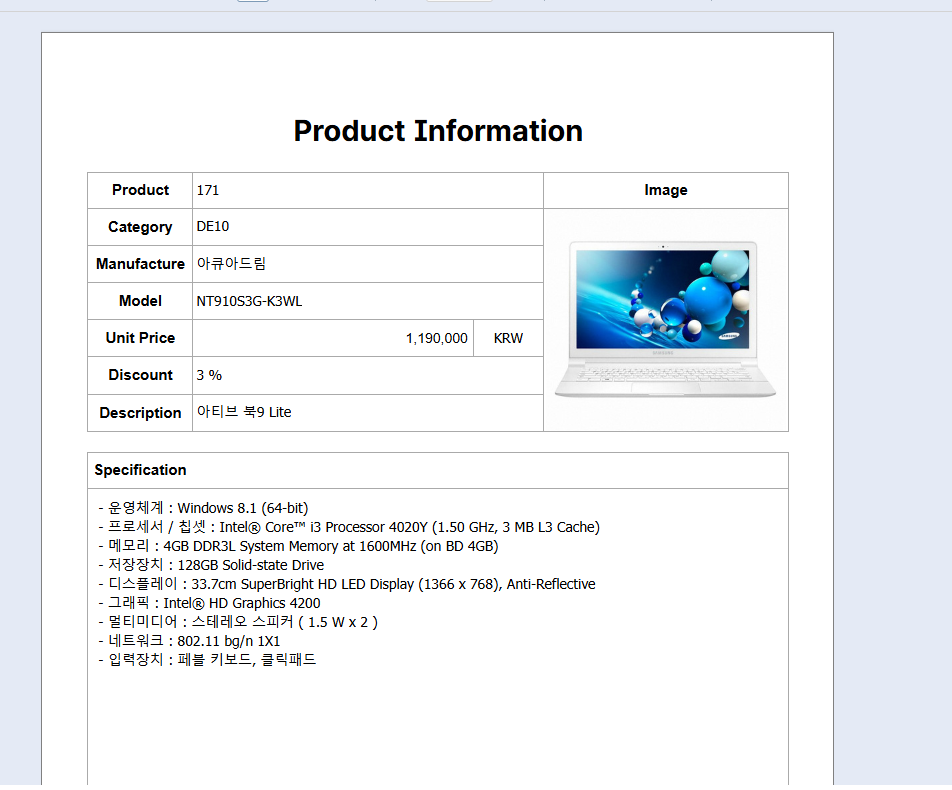Viewport: 952px width, 790px height.
Task: Click model value NT910S3G-K3WL
Action: coord(249,301)
